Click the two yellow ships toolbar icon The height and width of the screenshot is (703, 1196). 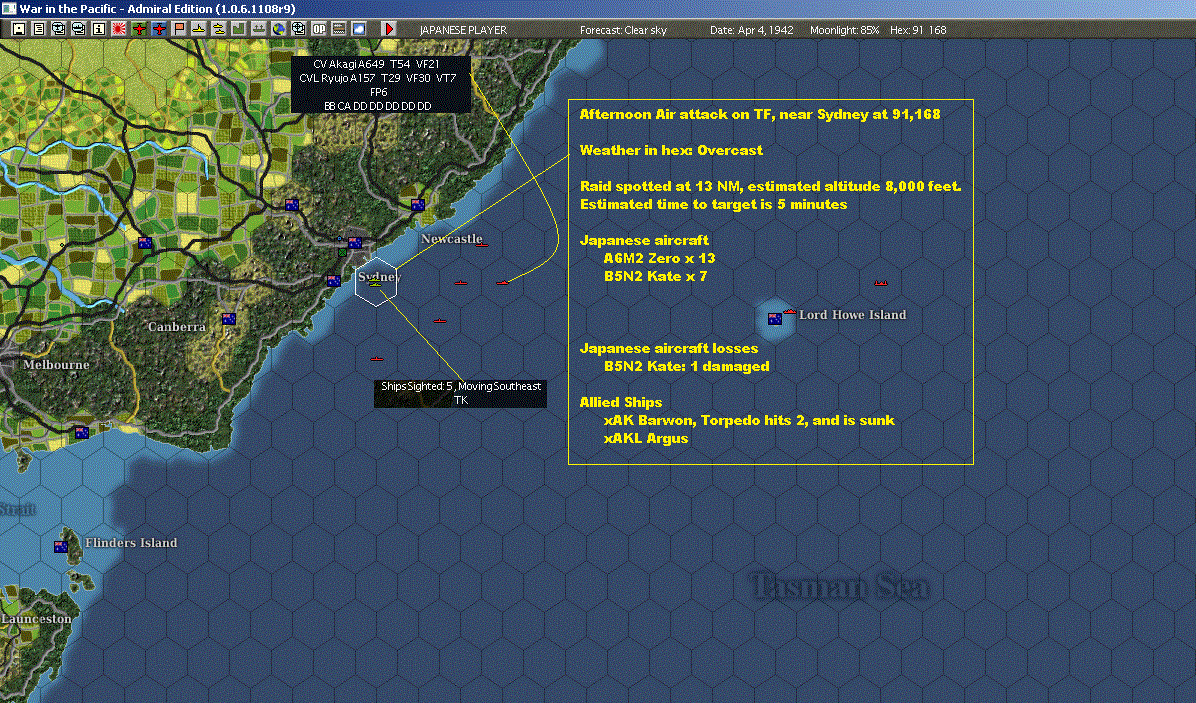219,29
